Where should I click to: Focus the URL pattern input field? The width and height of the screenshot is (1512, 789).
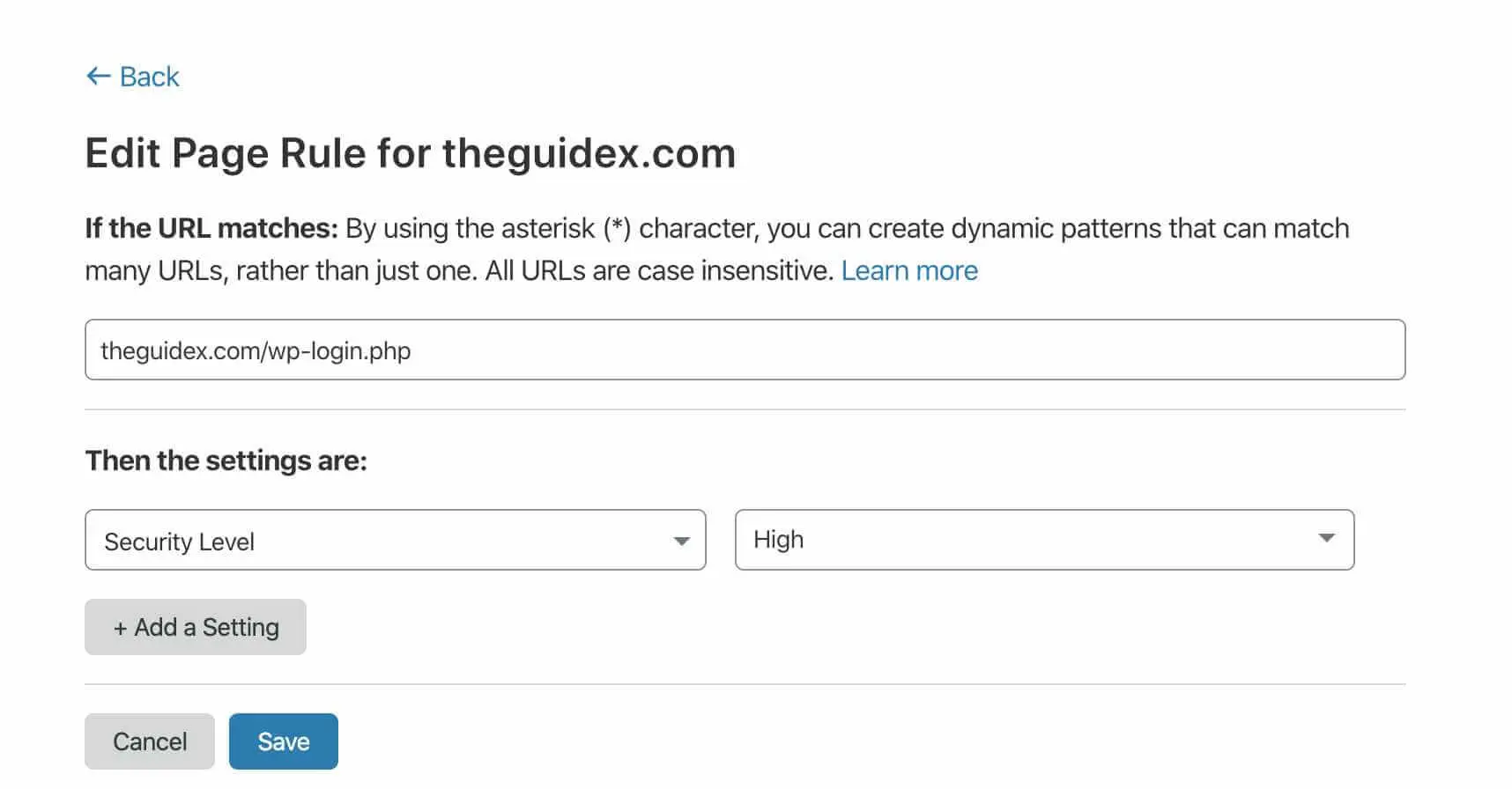click(x=745, y=350)
